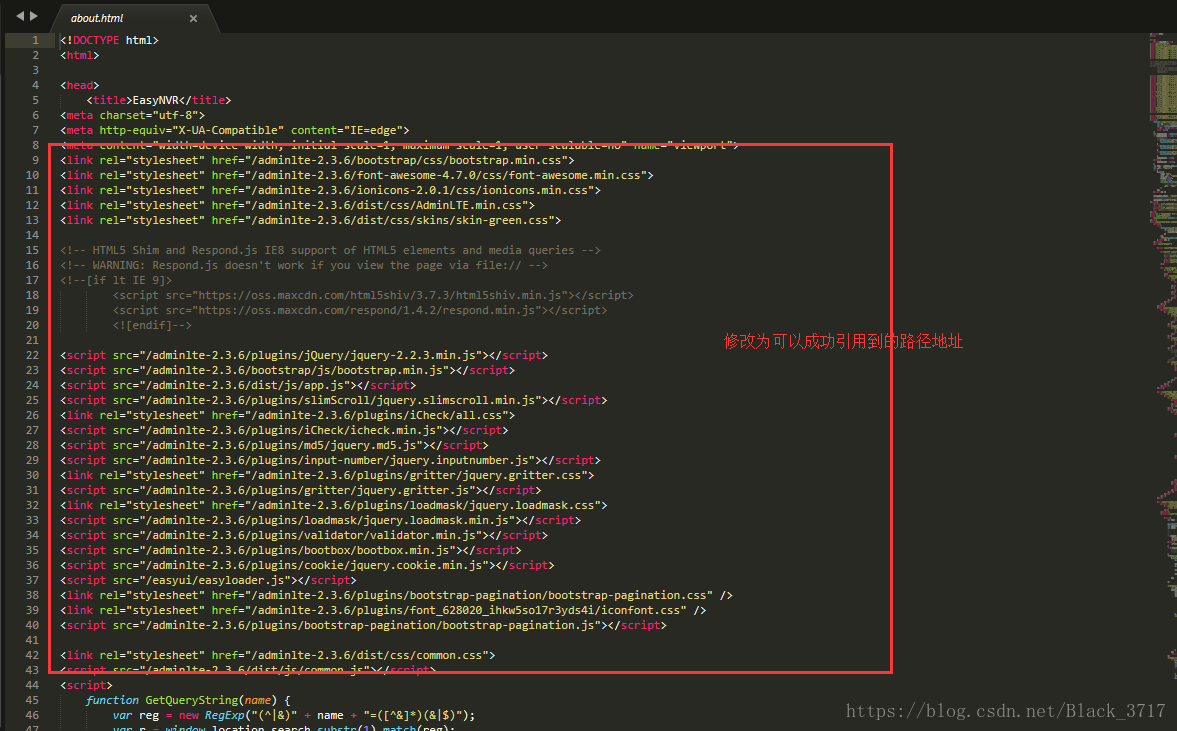Viewport: 1177px width, 731px height.
Task: Click the HTML5 Shim comment line
Action: (330, 250)
